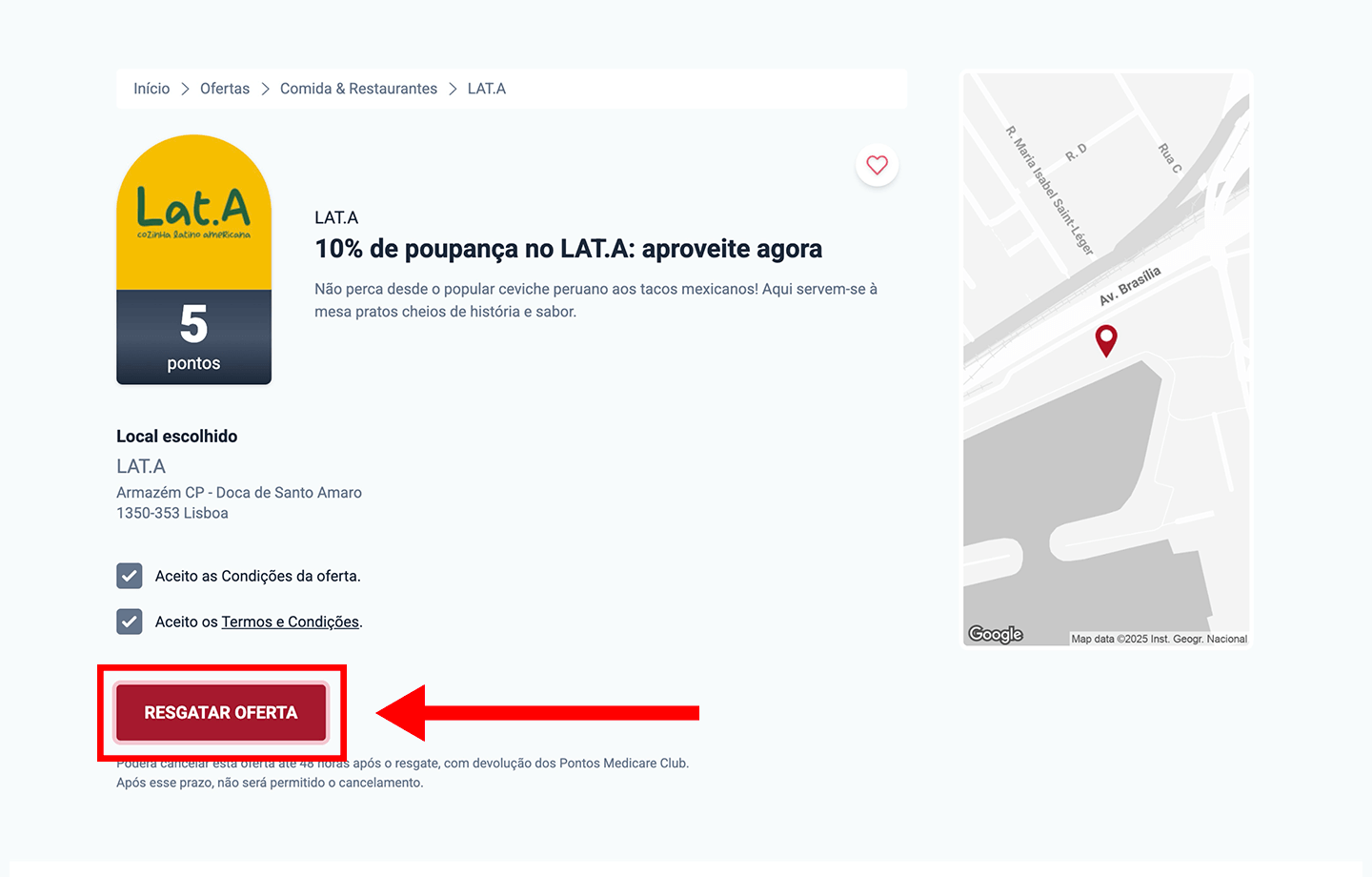
Task: Click "Av. Brasília" label on the map
Action: click(x=1128, y=286)
